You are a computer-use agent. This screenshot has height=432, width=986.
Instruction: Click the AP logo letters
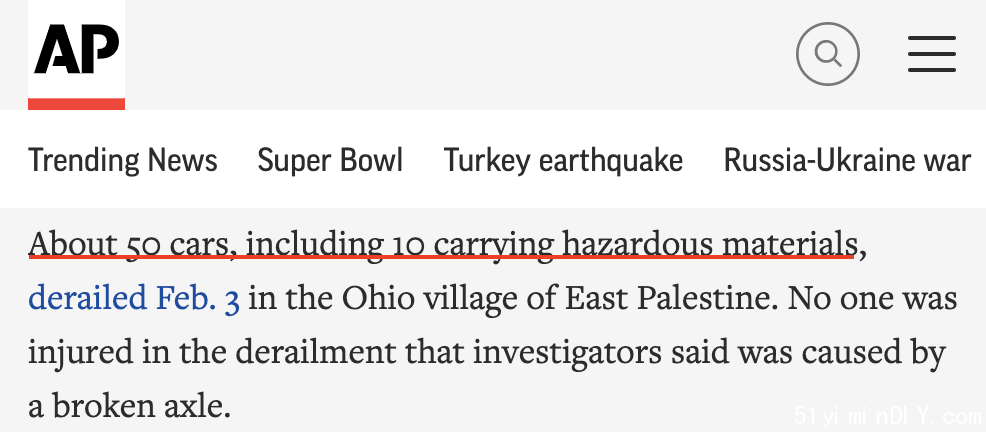tap(77, 50)
